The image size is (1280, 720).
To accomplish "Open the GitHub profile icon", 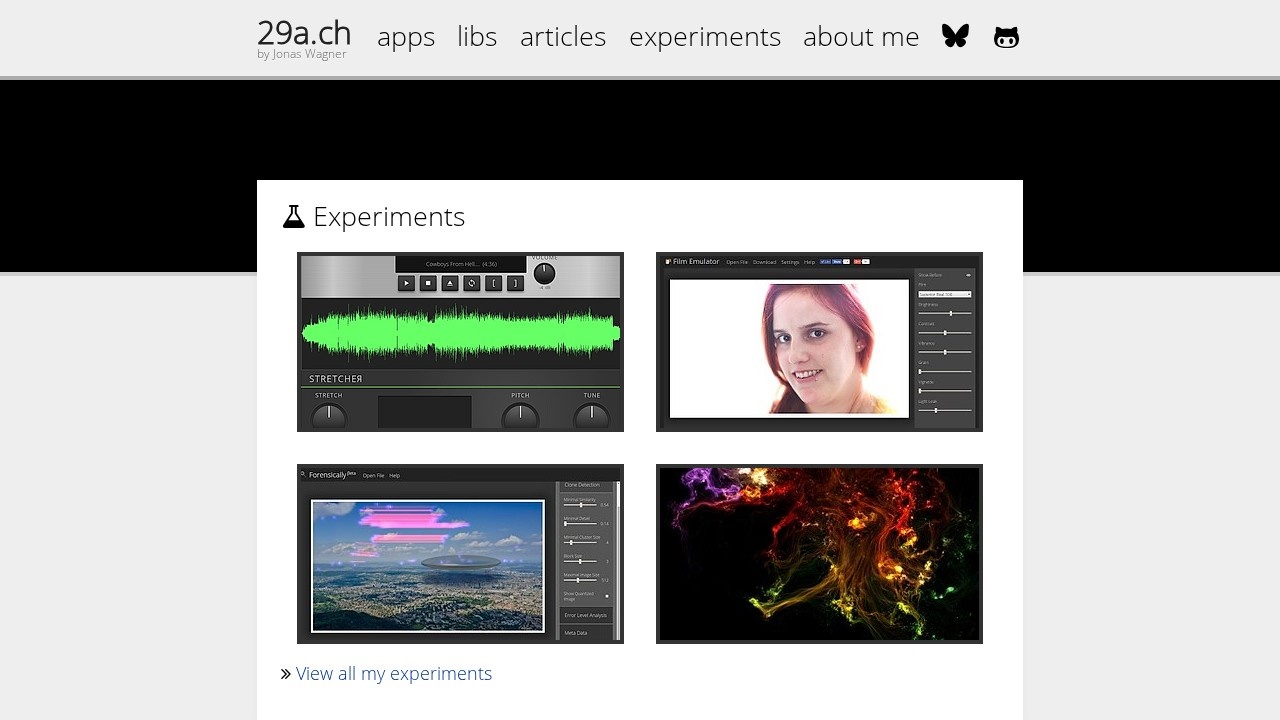I will click(1006, 36).
